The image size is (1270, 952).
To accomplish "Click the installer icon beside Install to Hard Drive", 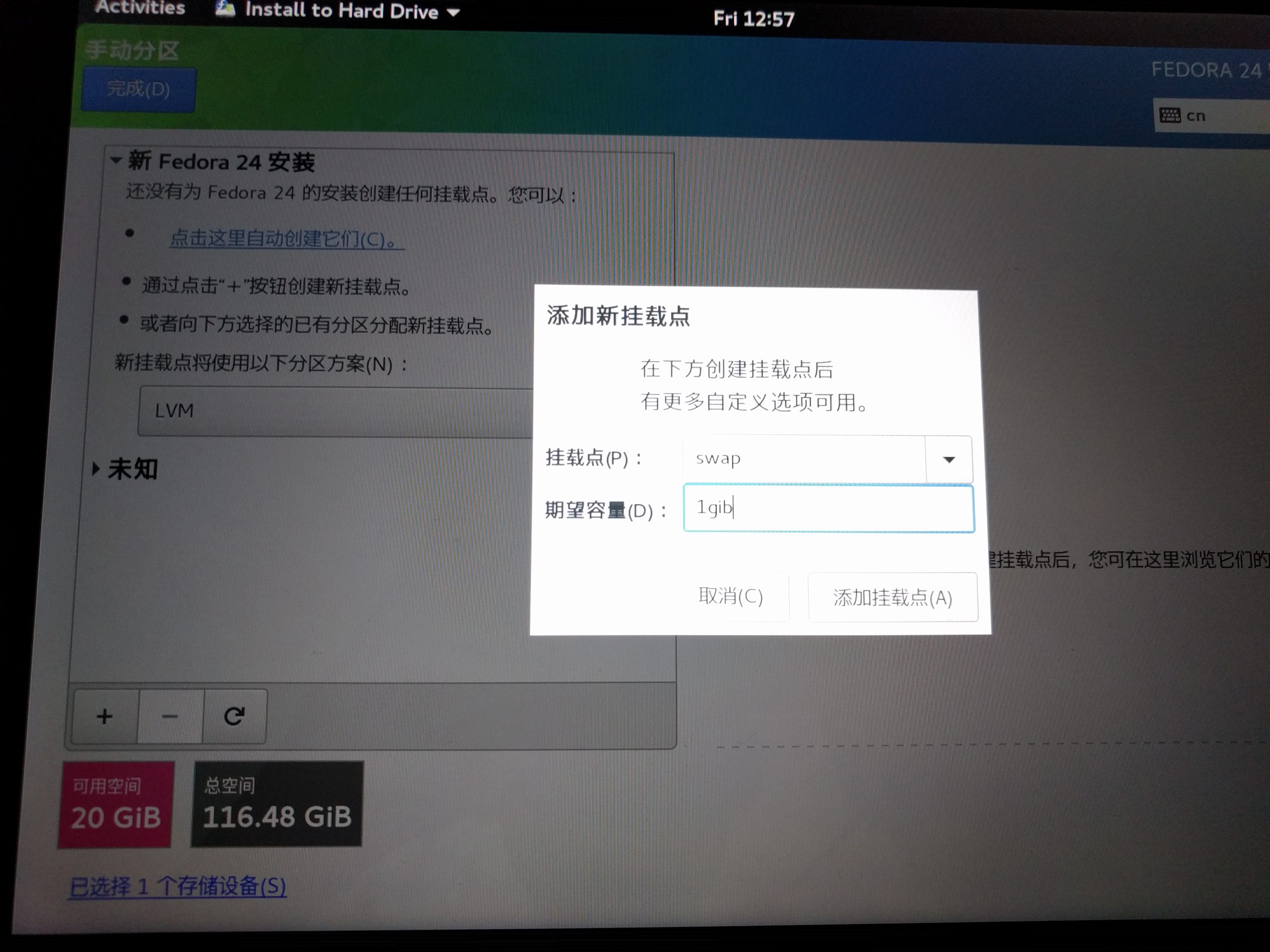I will point(225,8).
